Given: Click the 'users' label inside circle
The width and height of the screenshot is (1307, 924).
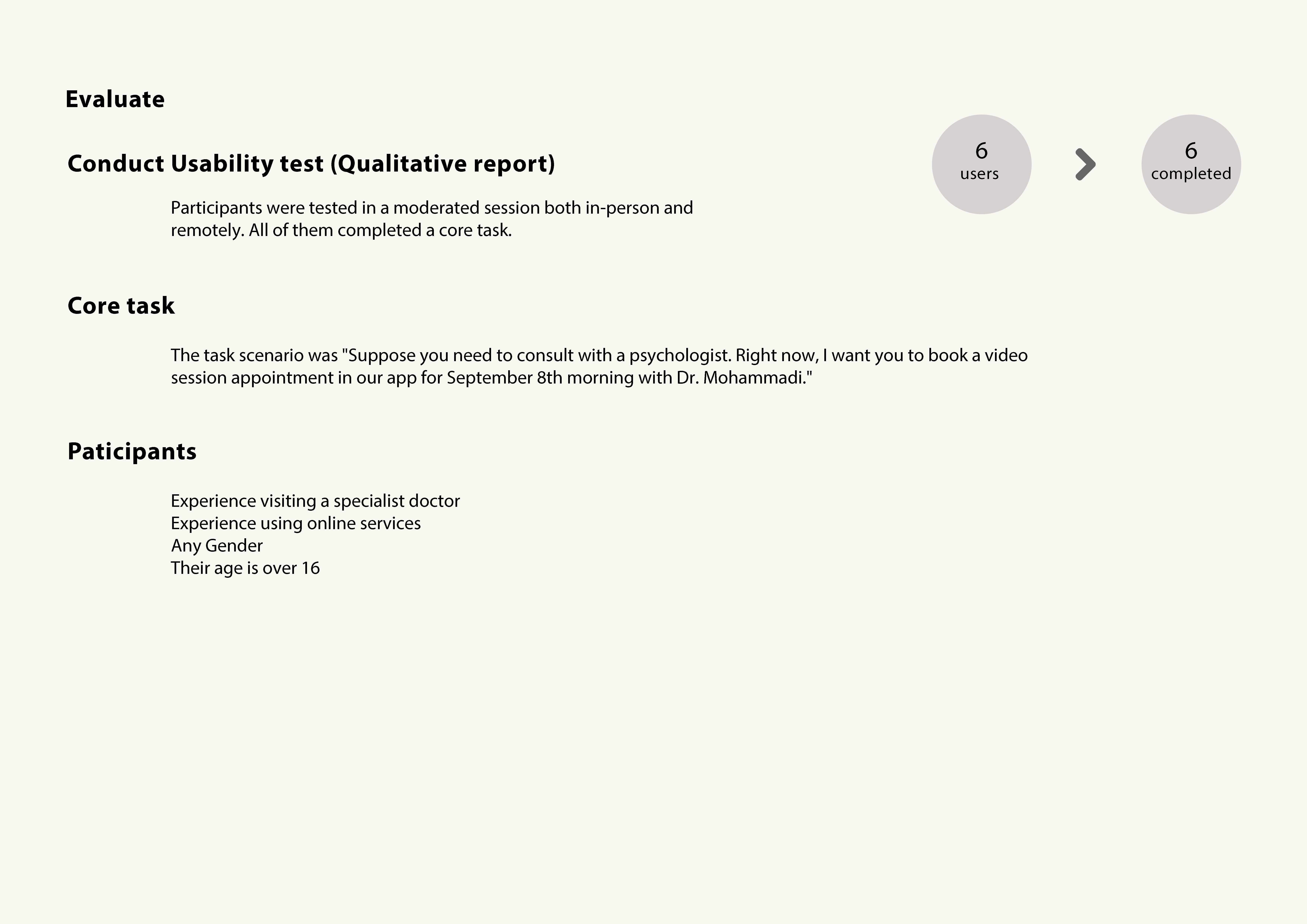Looking at the screenshot, I should pyautogui.click(x=980, y=174).
